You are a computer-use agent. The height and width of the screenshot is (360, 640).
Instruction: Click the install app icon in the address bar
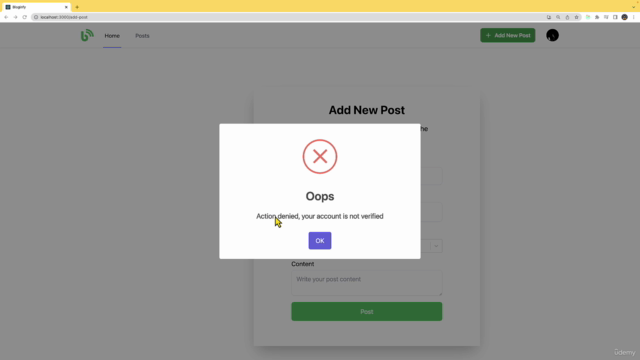[549, 17]
